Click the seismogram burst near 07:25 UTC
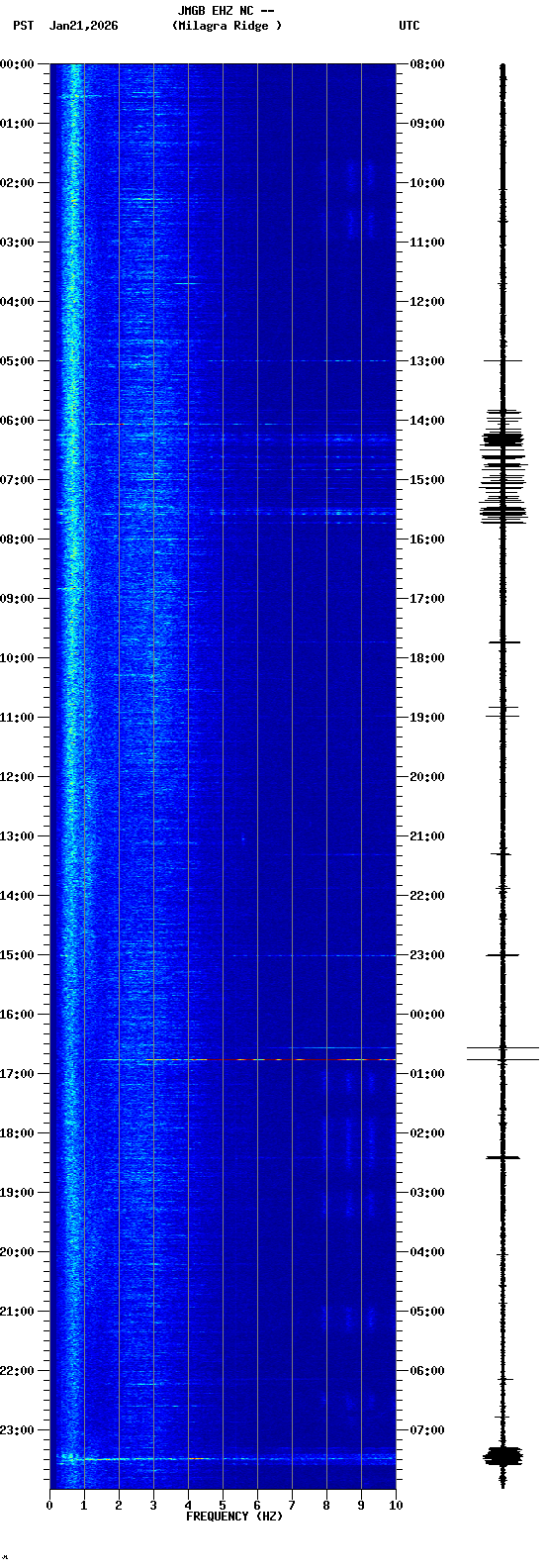The width and height of the screenshot is (546, 1568). 502,1455
